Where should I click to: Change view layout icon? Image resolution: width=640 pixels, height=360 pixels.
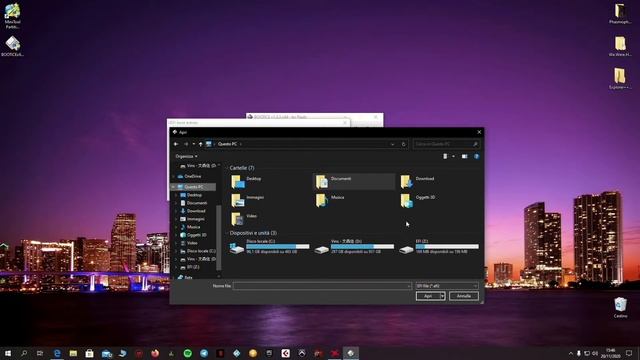(445, 156)
